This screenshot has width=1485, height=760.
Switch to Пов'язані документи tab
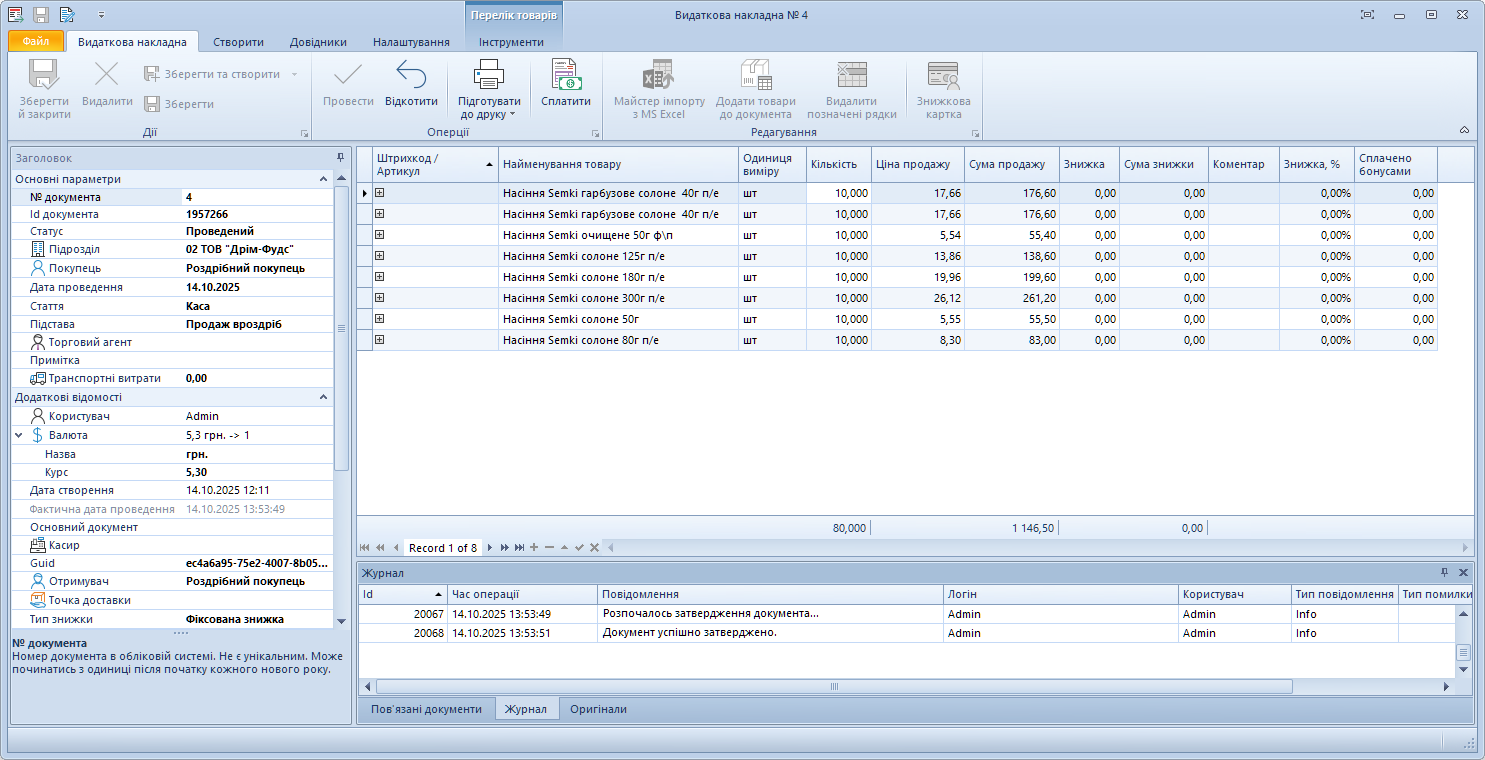coord(426,709)
